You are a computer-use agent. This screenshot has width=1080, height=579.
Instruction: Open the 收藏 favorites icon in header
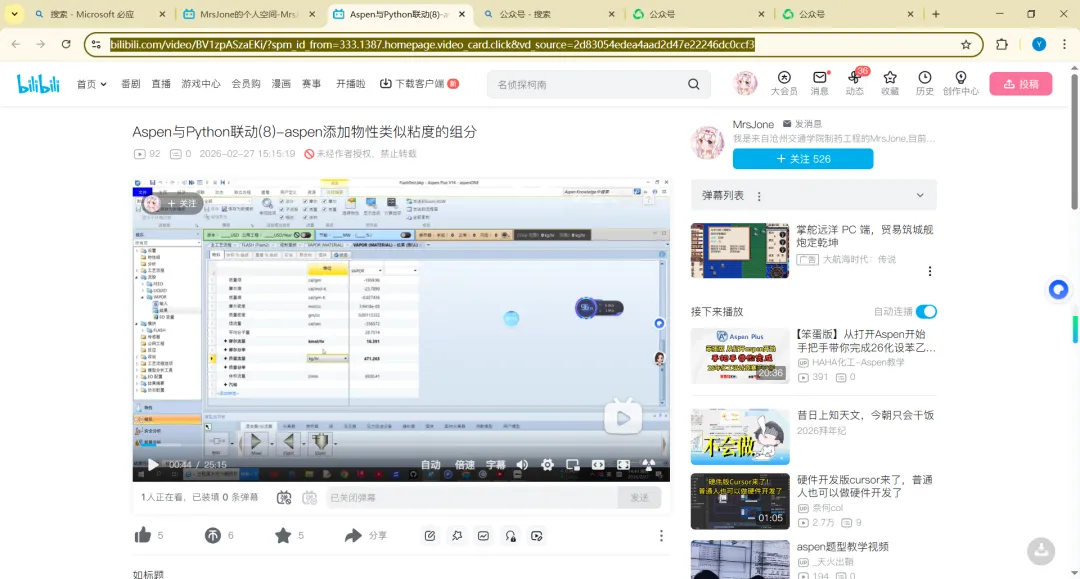(890, 83)
